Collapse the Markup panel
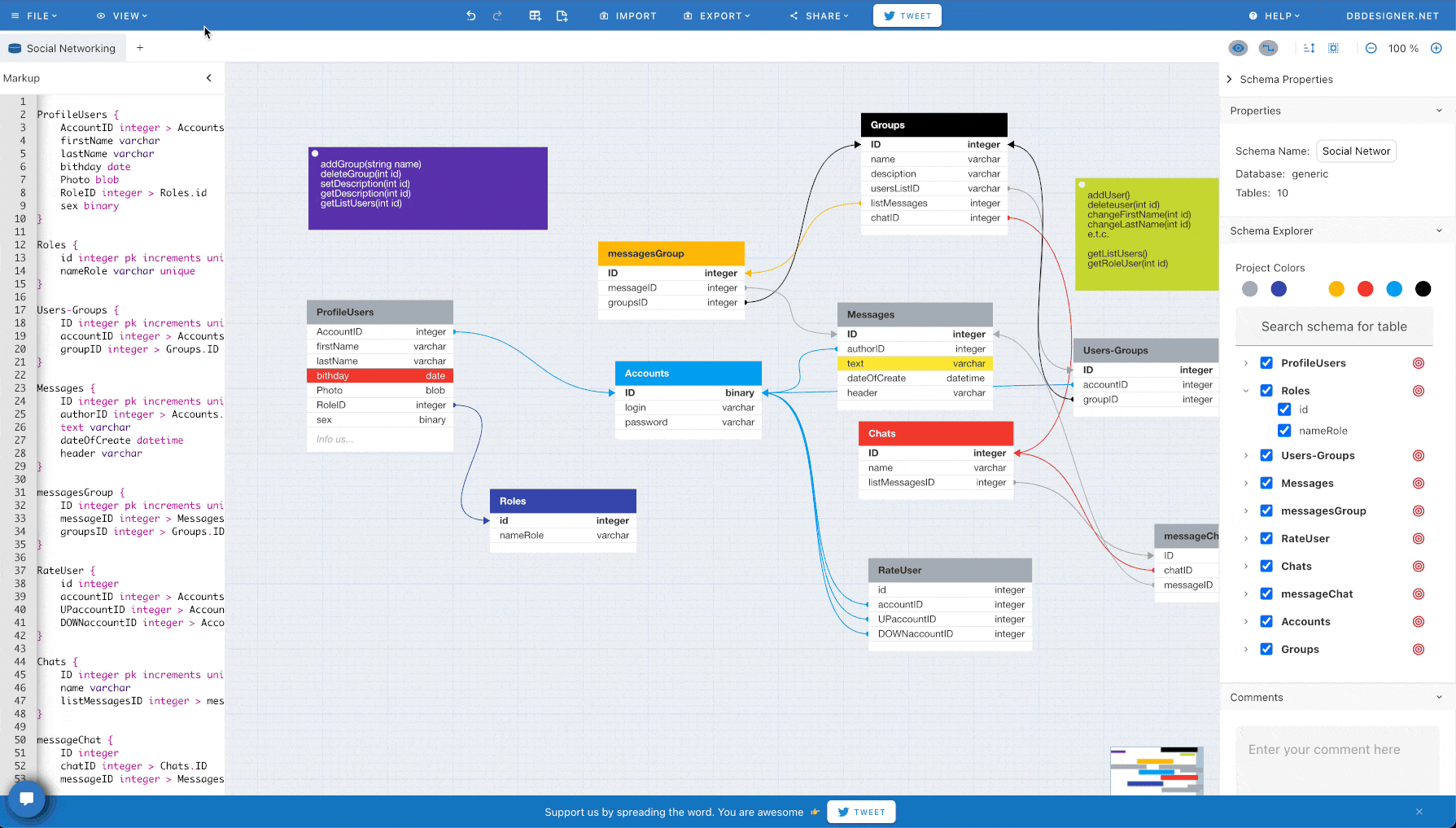 [209, 78]
